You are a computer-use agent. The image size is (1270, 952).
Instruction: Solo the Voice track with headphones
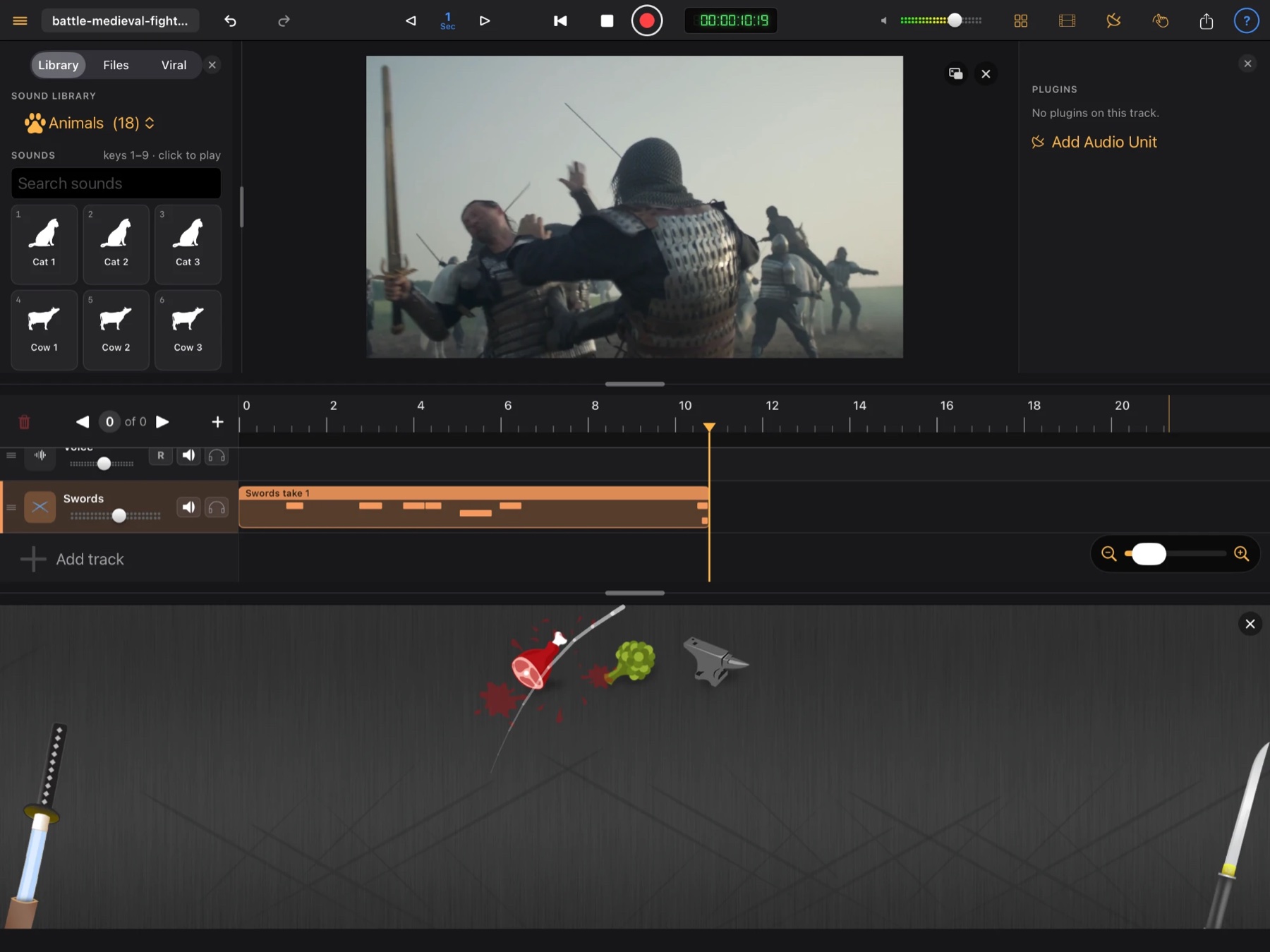(x=217, y=455)
